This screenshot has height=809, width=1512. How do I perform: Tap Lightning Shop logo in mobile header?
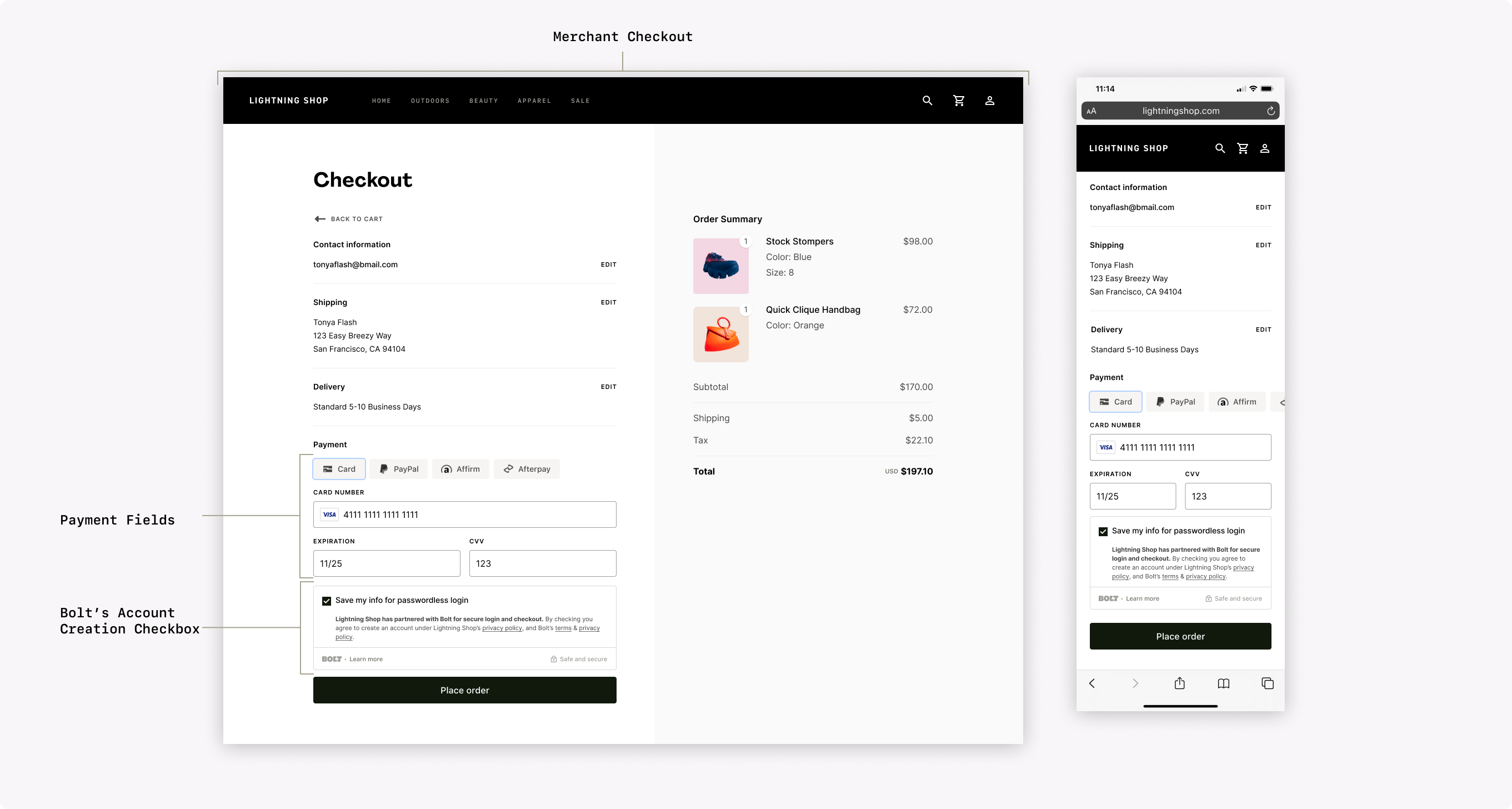pos(1129,148)
